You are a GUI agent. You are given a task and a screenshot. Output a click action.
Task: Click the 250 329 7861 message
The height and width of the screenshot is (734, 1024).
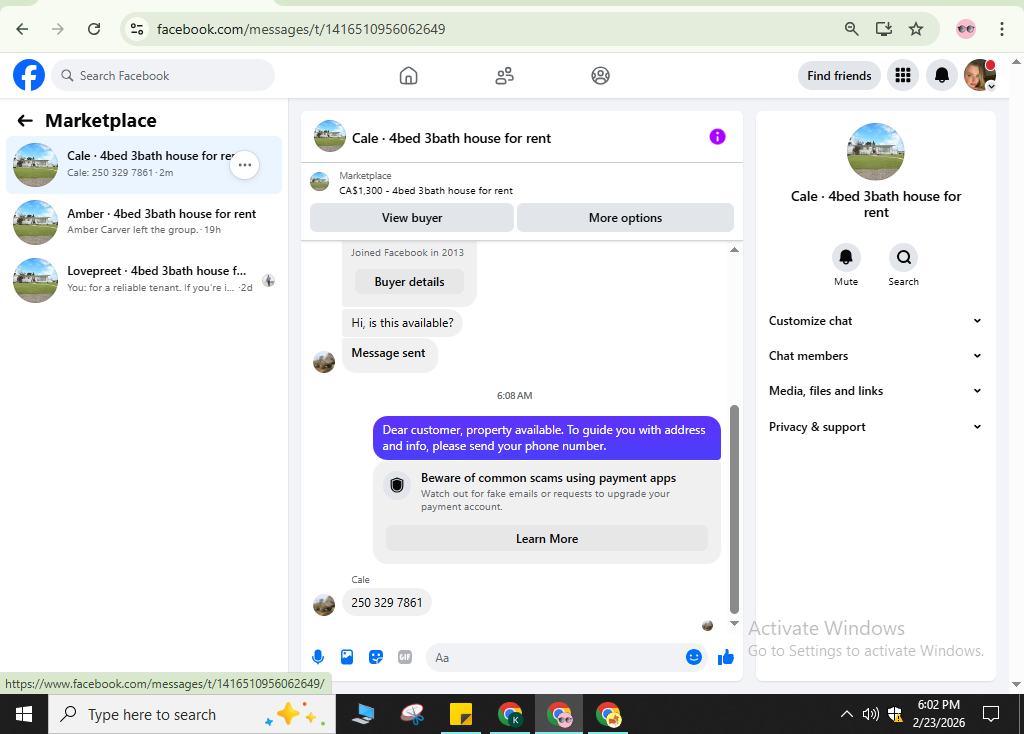coord(387,602)
